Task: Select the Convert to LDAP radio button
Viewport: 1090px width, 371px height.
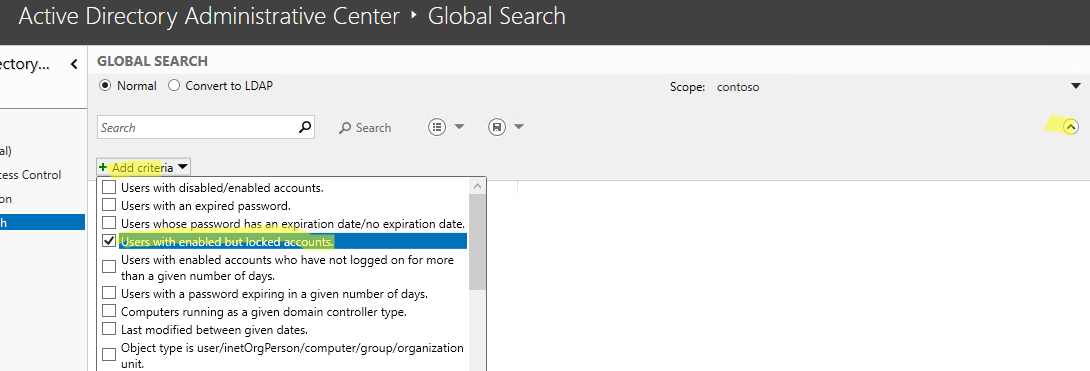Action: [x=174, y=86]
